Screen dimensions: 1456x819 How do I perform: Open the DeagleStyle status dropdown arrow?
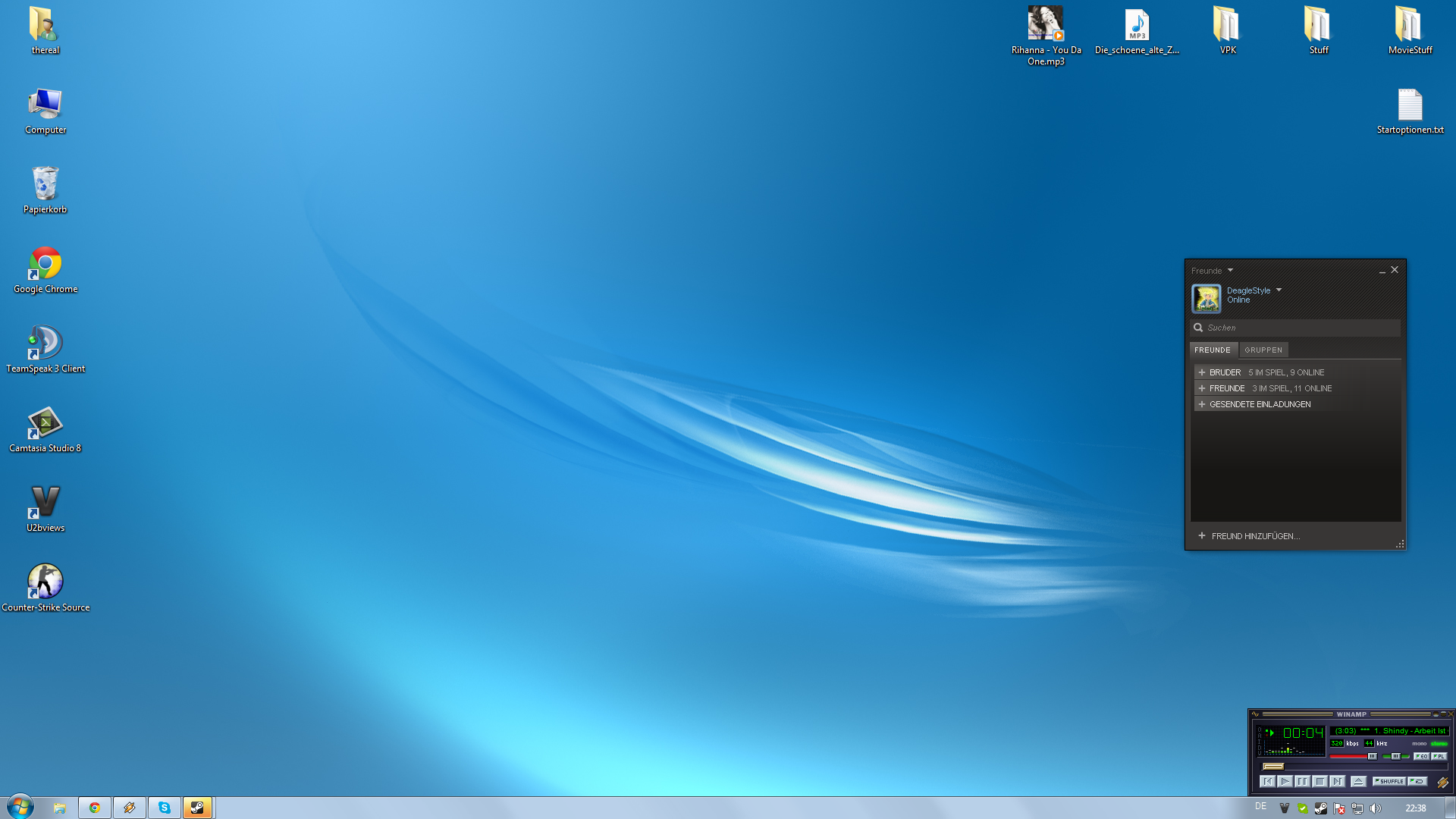(1279, 290)
